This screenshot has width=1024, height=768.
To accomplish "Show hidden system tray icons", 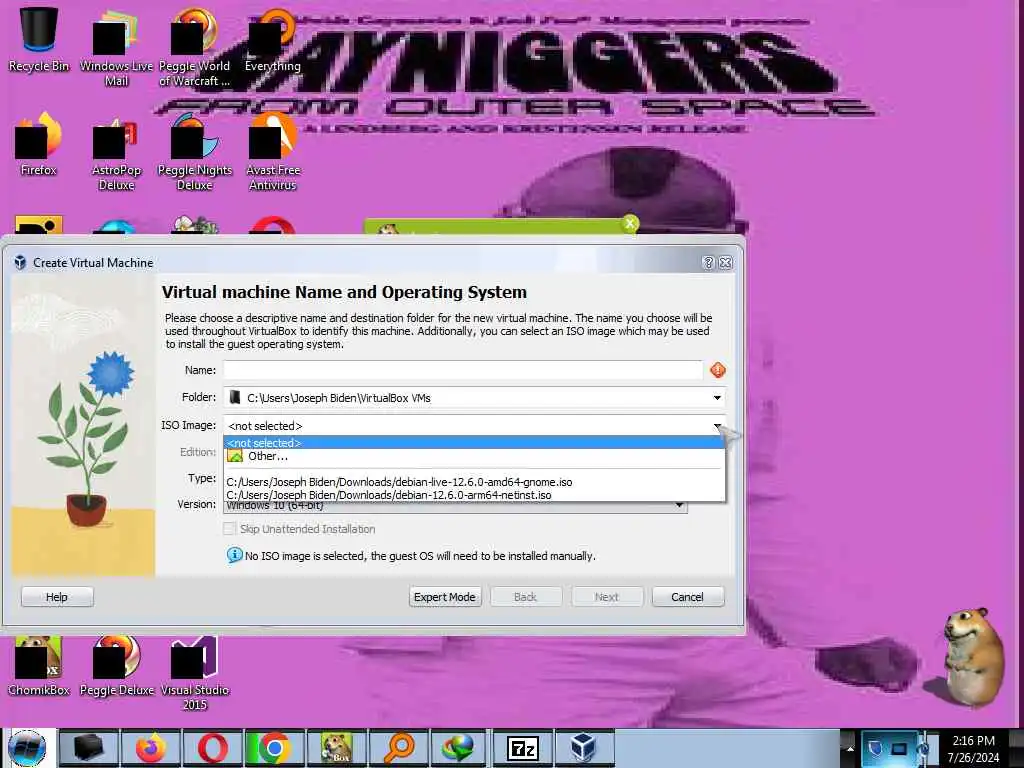I will pyautogui.click(x=850, y=749).
